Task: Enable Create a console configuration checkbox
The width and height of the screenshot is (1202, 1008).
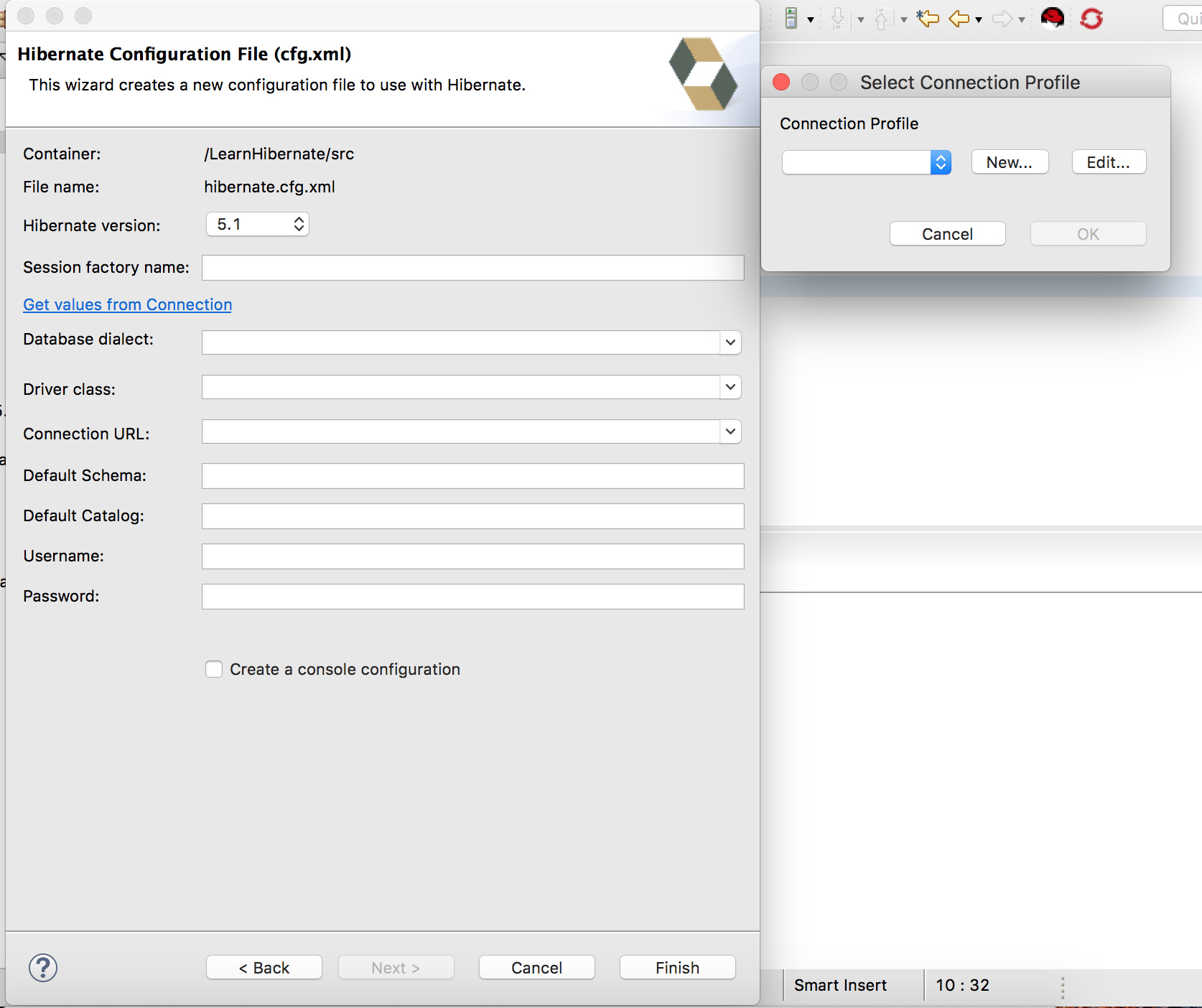Action: (x=214, y=669)
